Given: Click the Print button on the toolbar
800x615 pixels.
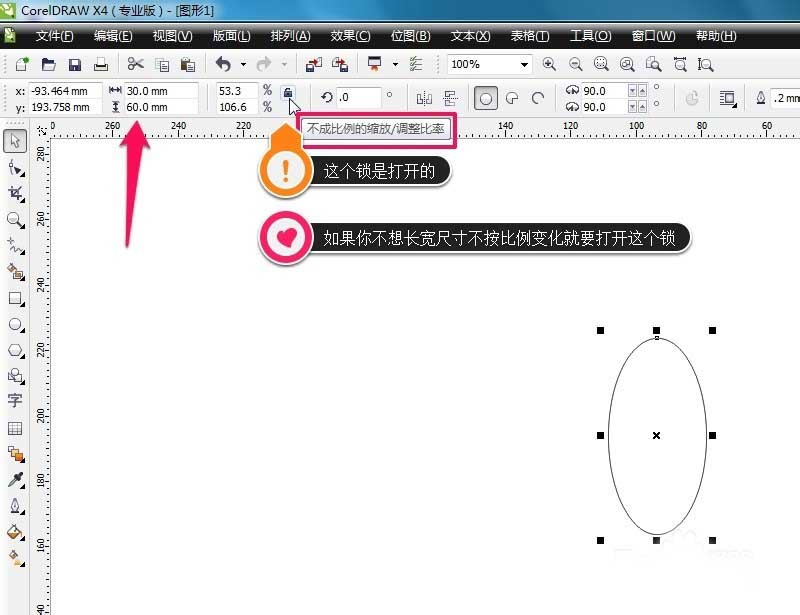Looking at the screenshot, I should point(100,63).
